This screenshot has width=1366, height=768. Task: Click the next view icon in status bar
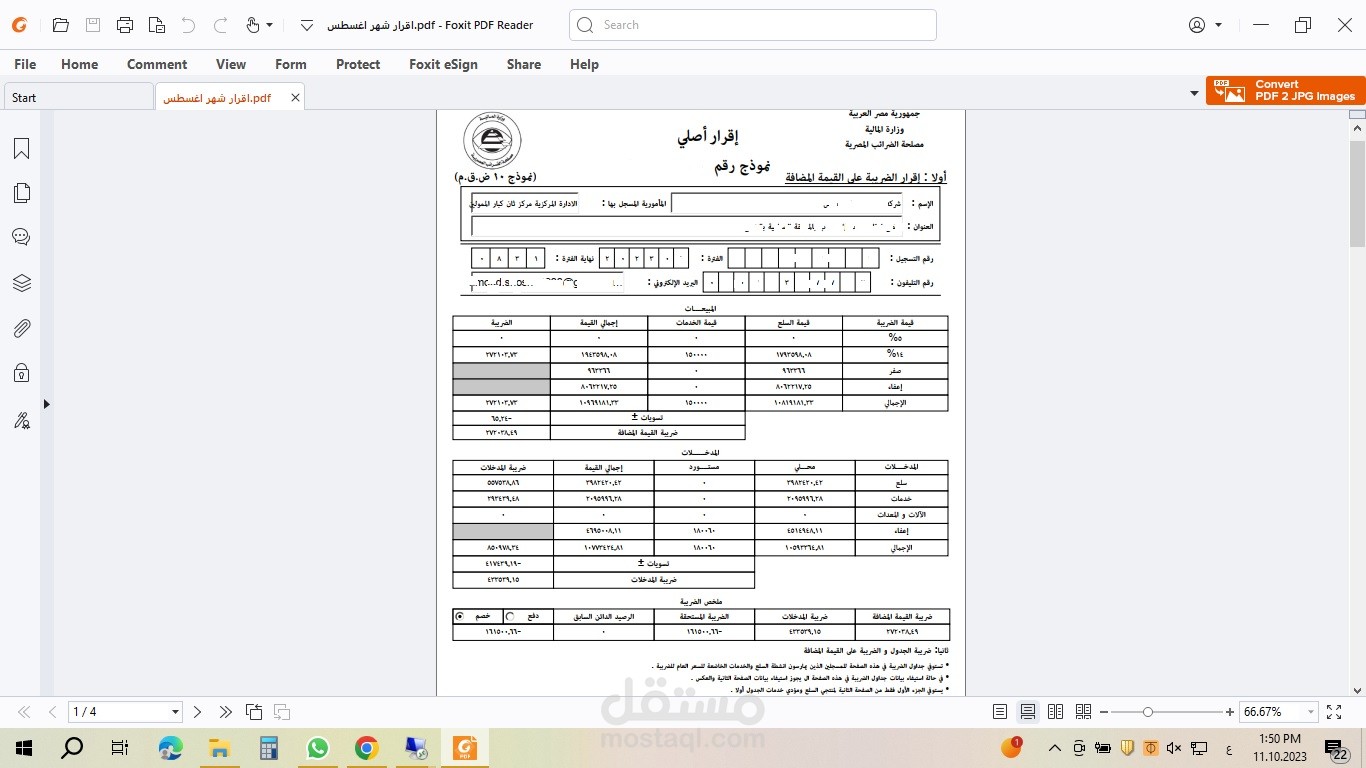[282, 712]
